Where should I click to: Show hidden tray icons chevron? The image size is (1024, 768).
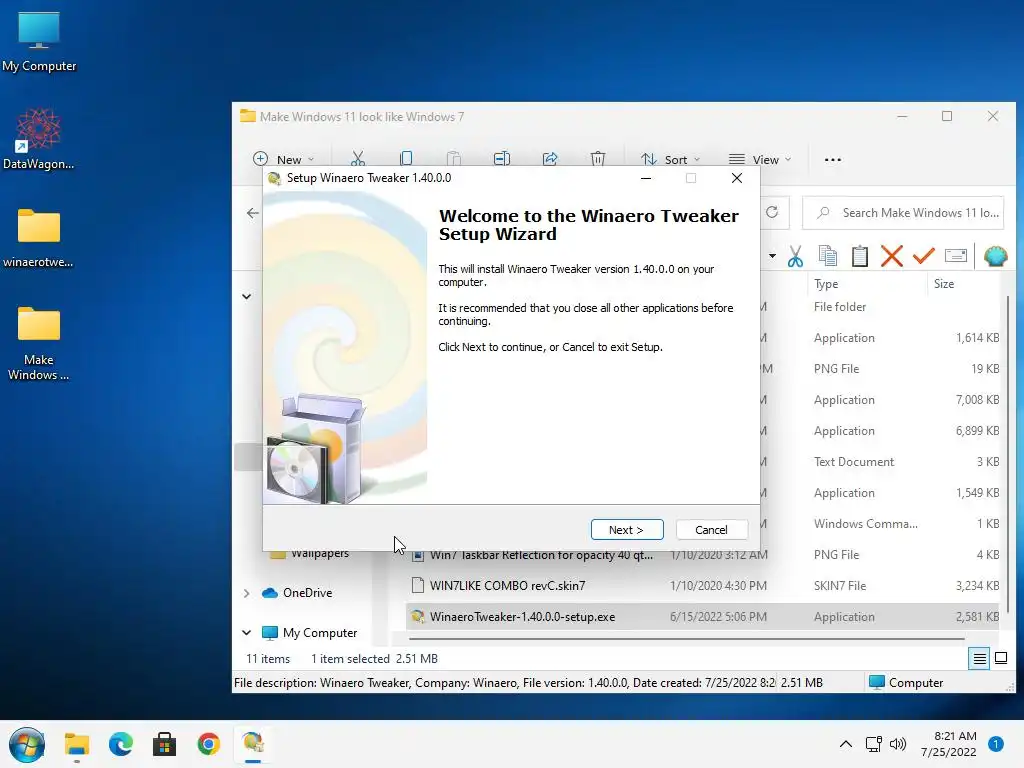coord(846,744)
